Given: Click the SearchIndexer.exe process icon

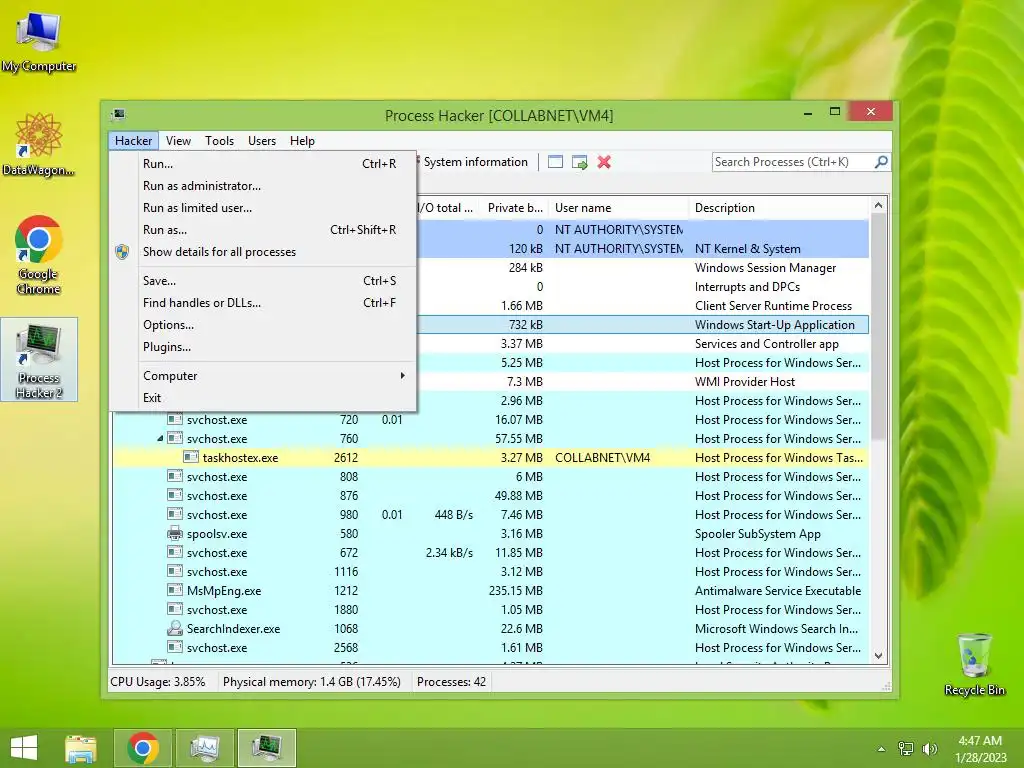Looking at the screenshot, I should coord(174,628).
